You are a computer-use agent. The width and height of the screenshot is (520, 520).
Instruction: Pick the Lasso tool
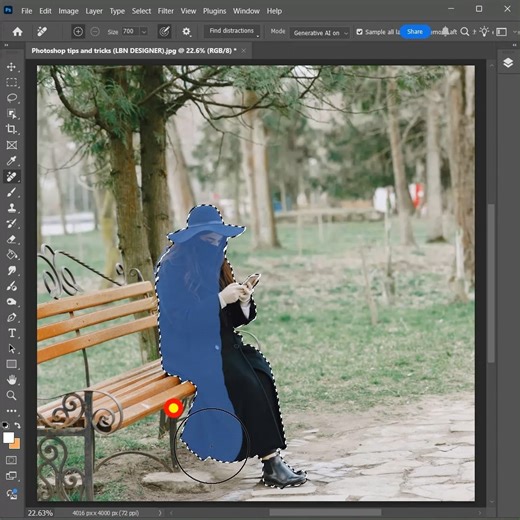coord(11,98)
